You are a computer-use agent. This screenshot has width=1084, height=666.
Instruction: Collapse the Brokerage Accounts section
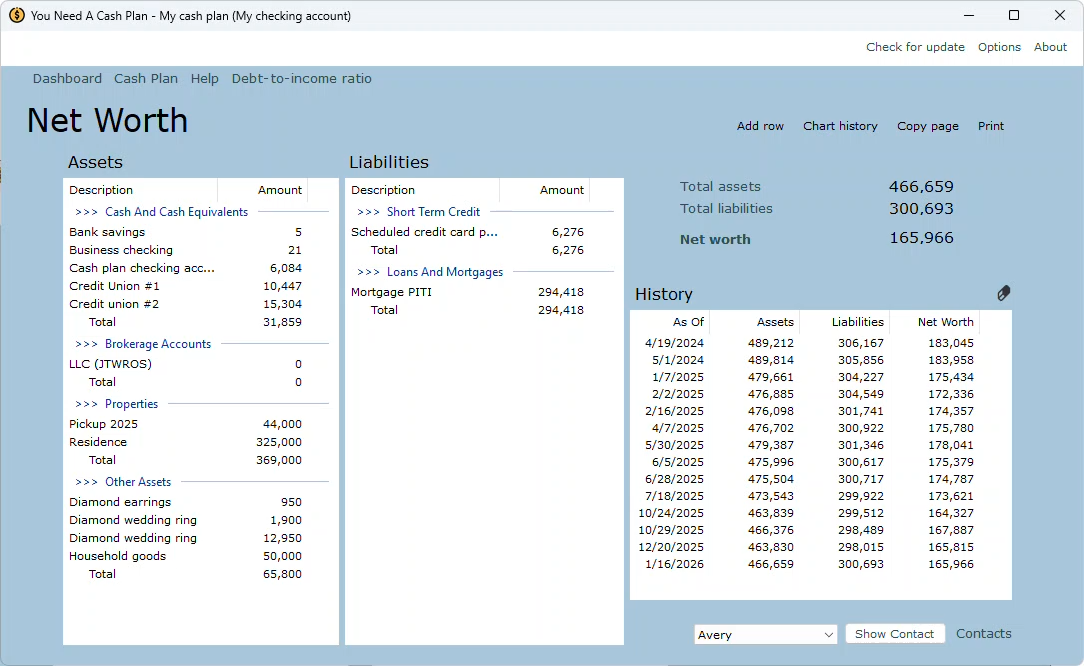(158, 344)
